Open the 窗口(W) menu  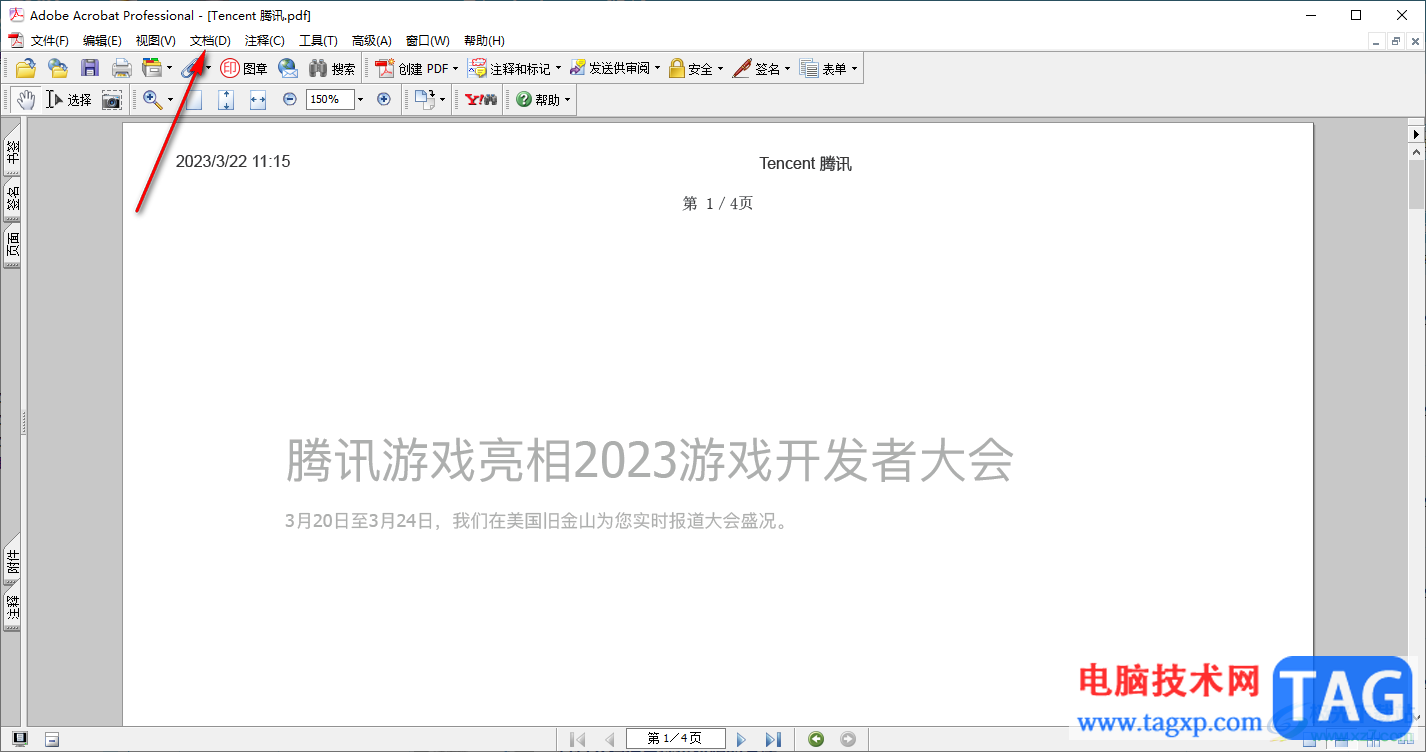pos(427,40)
